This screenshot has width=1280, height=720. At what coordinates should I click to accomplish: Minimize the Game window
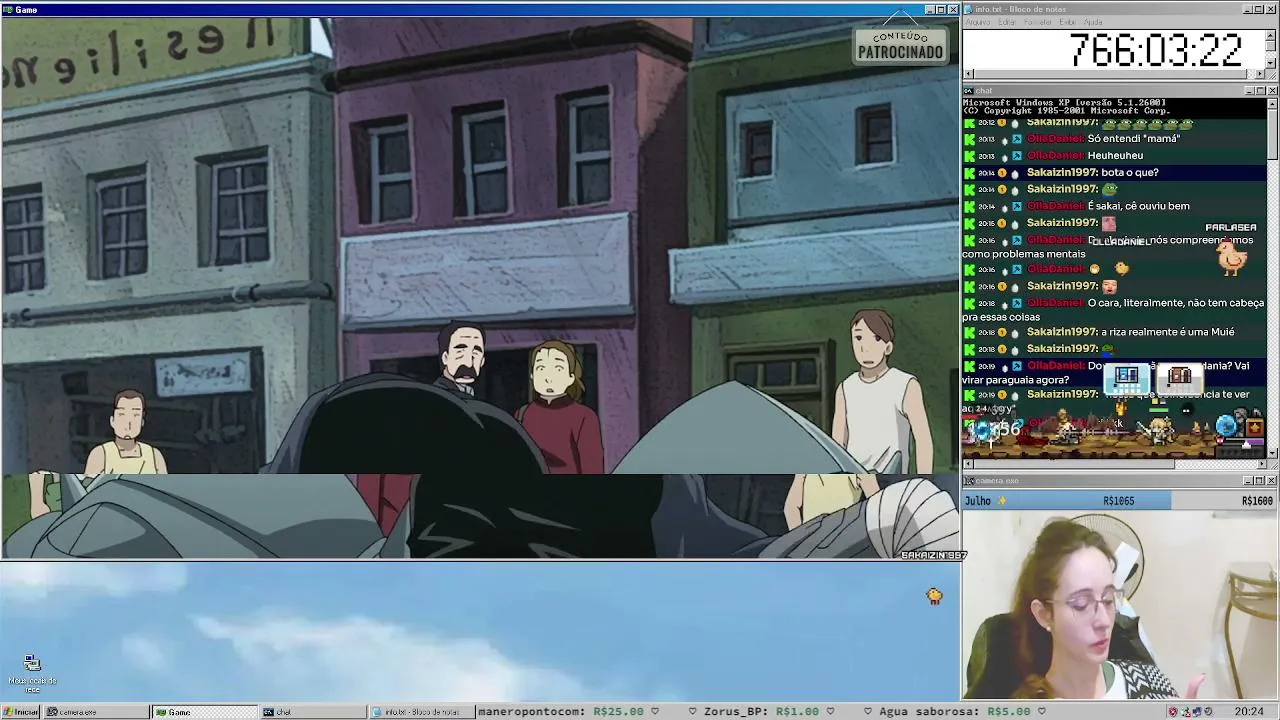[929, 10]
